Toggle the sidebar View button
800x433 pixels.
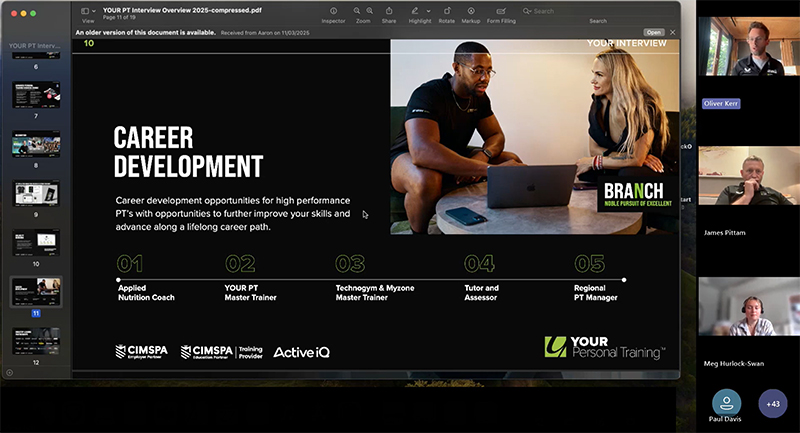pos(85,10)
